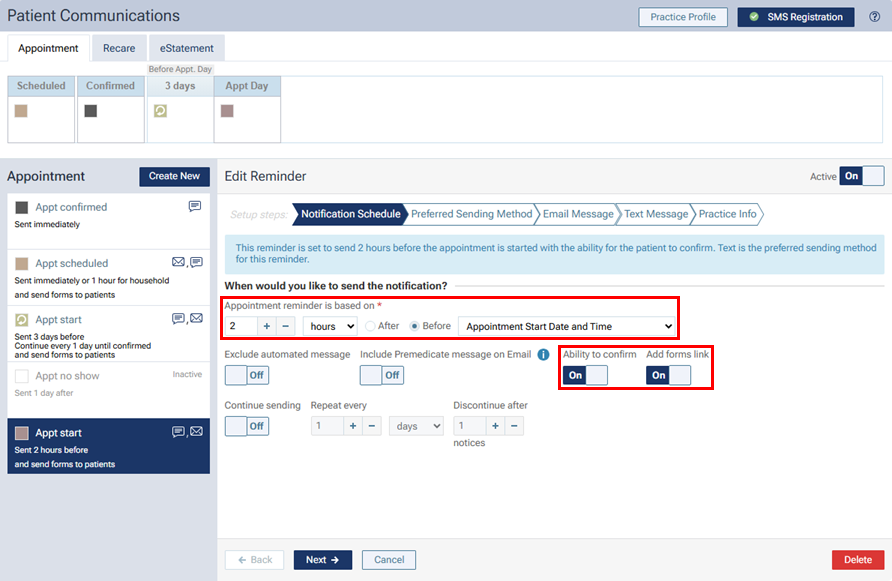Click the green 3 days reminder icon
Viewport: 892px width, 581px height.
[160, 111]
